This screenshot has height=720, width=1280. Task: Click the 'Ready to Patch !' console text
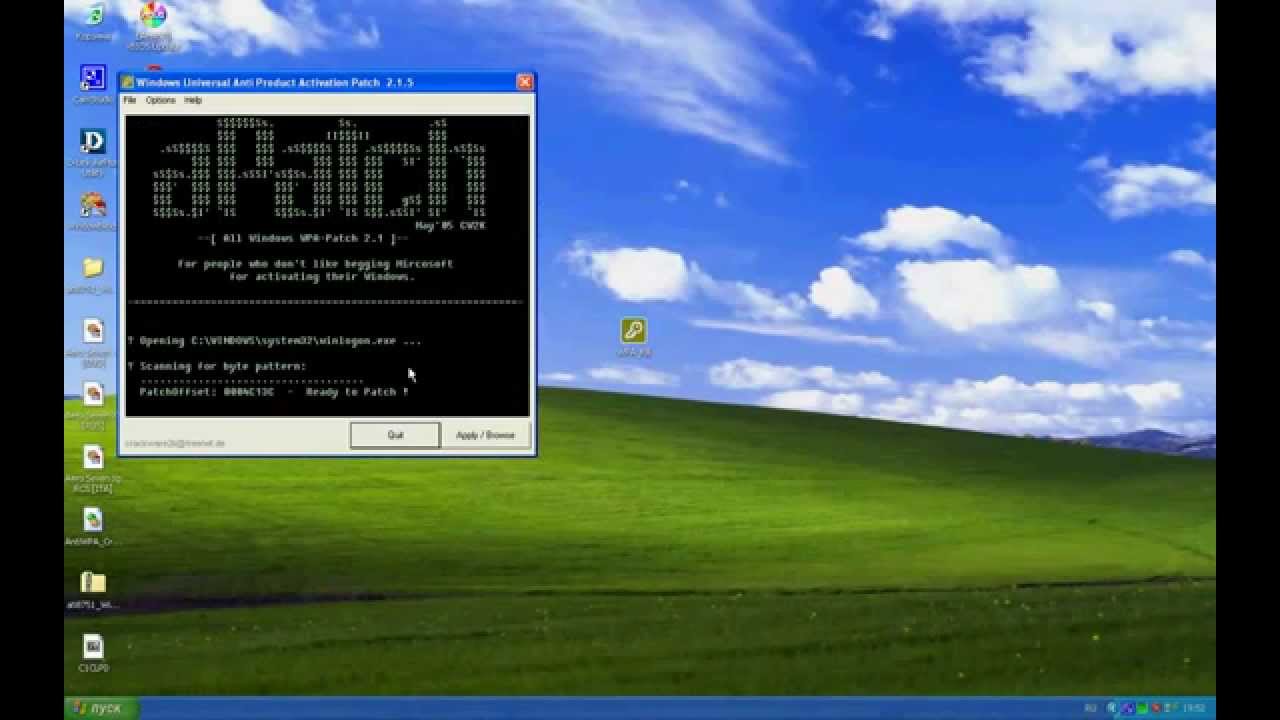[x=357, y=392]
